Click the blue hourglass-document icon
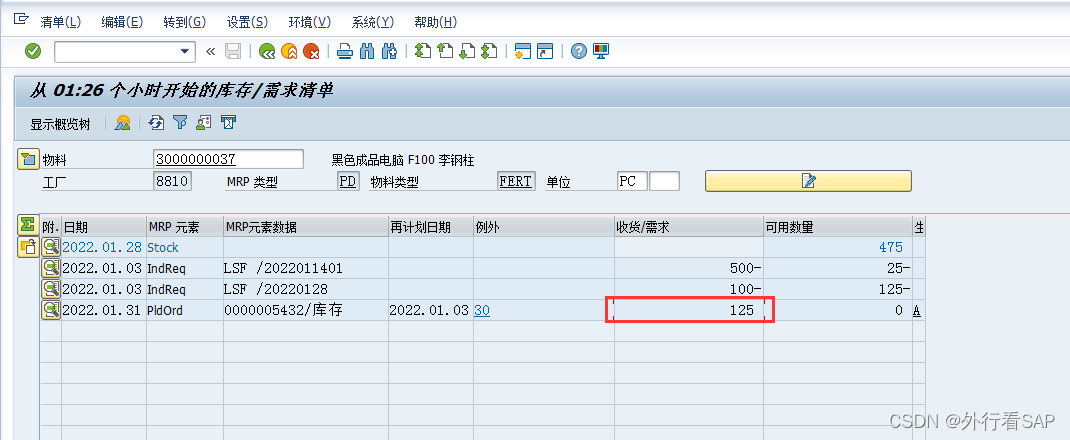This screenshot has width=1070, height=440. coord(229,123)
